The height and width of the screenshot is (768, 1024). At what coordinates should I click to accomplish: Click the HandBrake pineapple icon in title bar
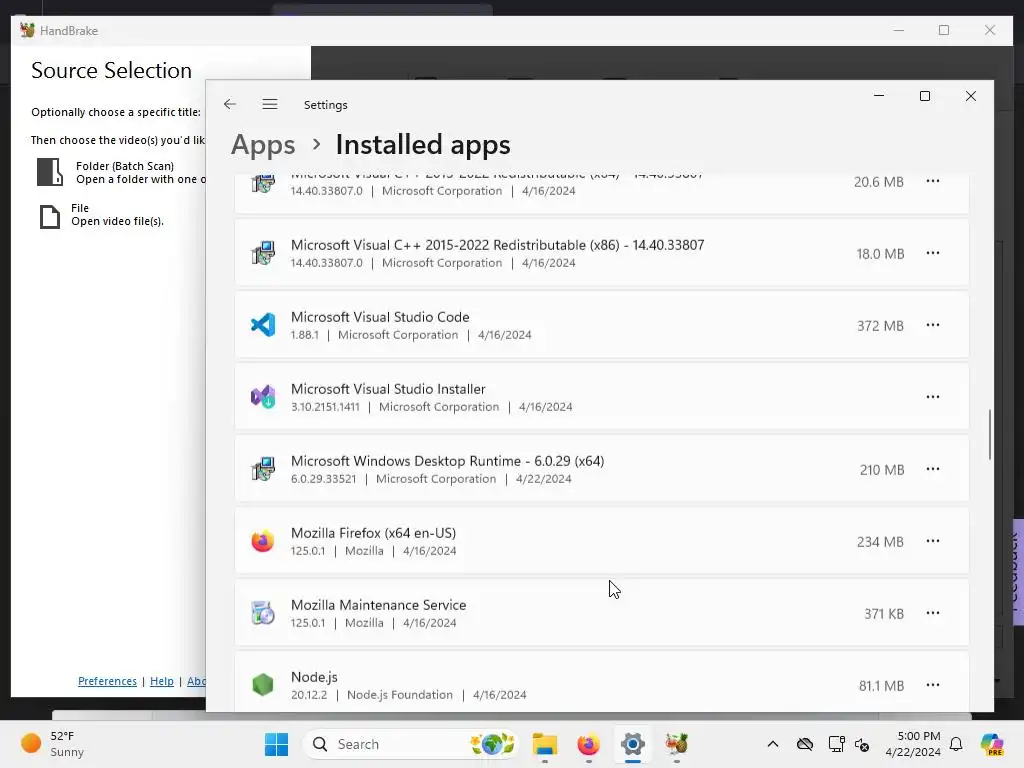27,30
